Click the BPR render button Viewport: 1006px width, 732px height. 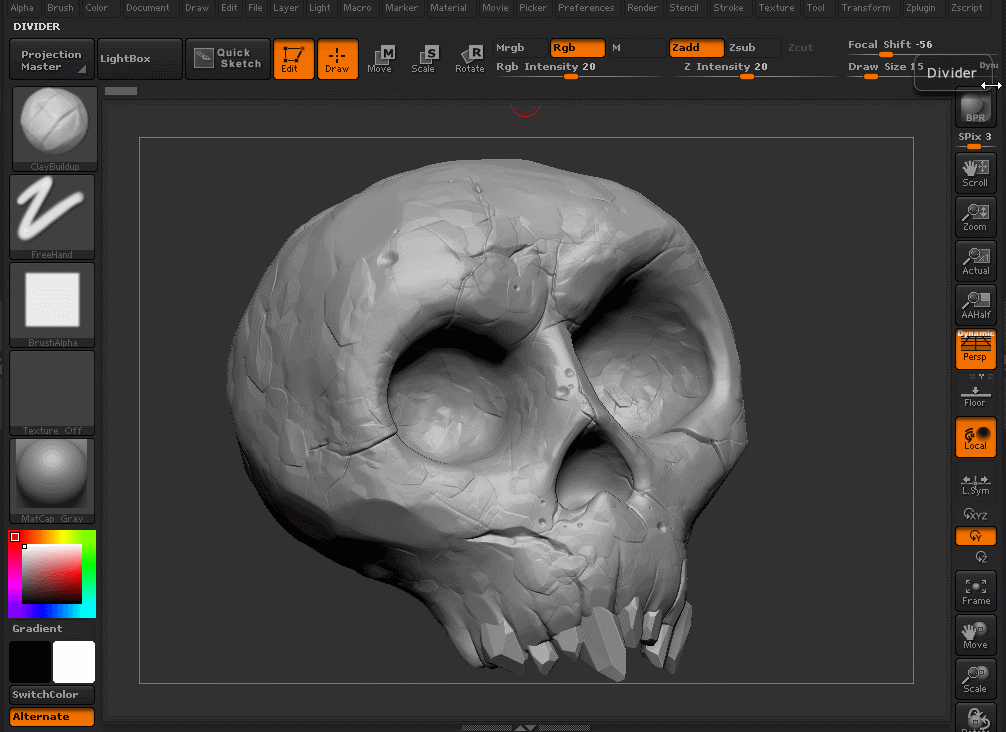pos(975,108)
